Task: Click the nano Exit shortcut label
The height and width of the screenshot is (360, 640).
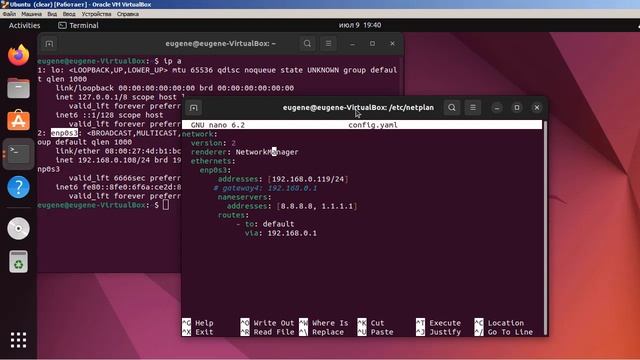Action: (204, 332)
